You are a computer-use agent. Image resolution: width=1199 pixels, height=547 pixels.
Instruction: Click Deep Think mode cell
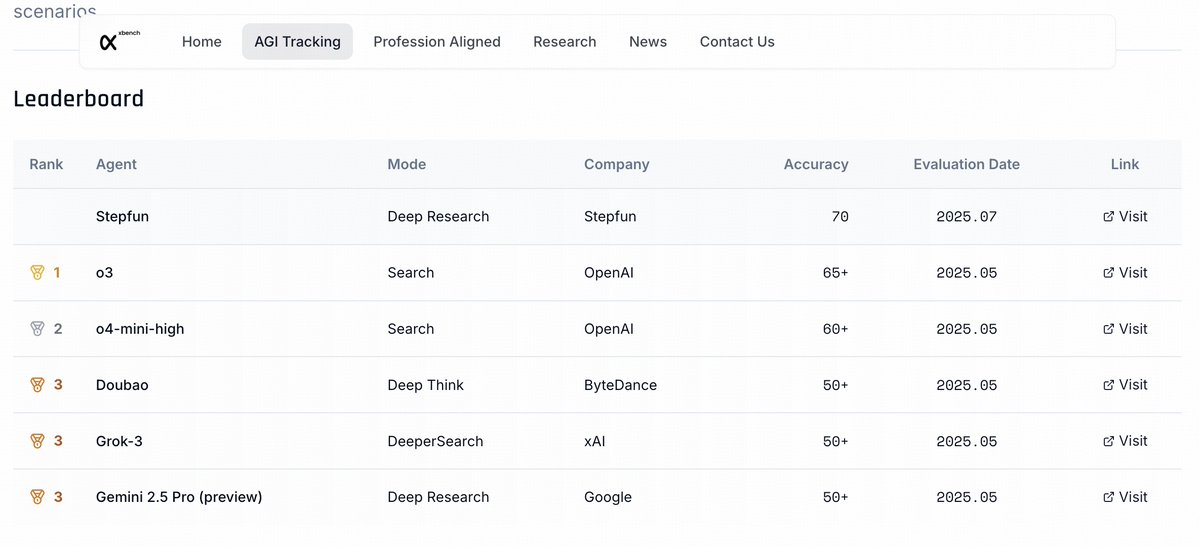pyautogui.click(x=426, y=385)
